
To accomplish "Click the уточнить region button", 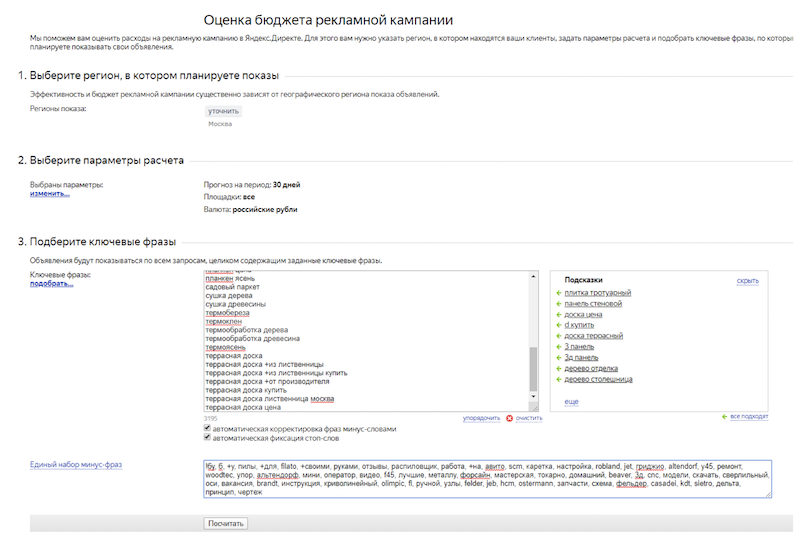I will click(x=223, y=111).
